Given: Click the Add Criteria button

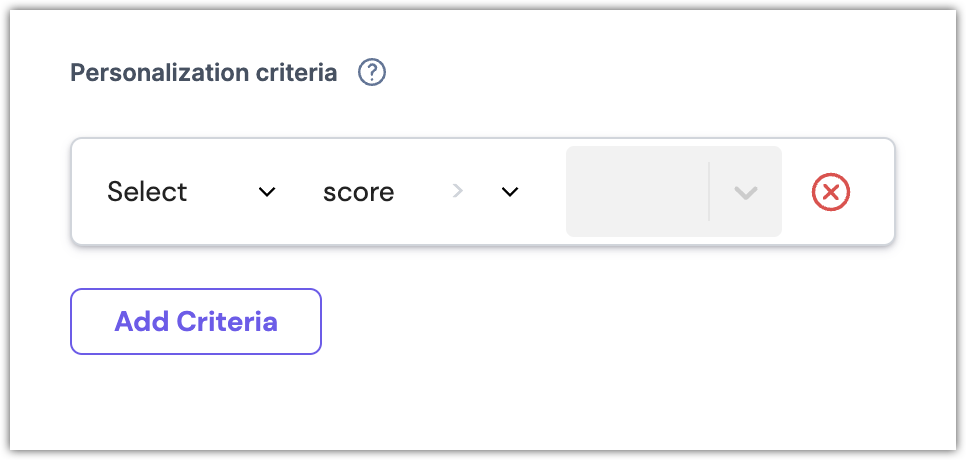Looking at the screenshot, I should click(x=196, y=322).
